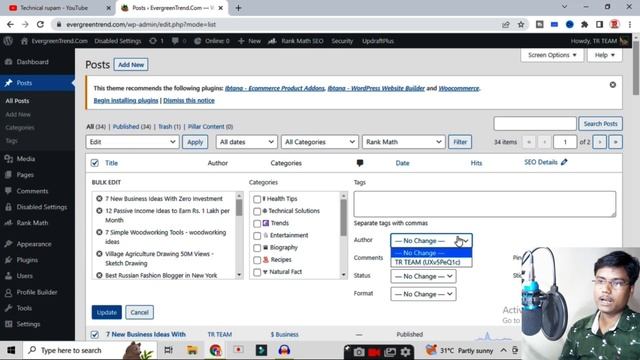This screenshot has height=360, width=640.
Task: Click the Tools wrench icon in sidebar
Action: tap(9, 308)
